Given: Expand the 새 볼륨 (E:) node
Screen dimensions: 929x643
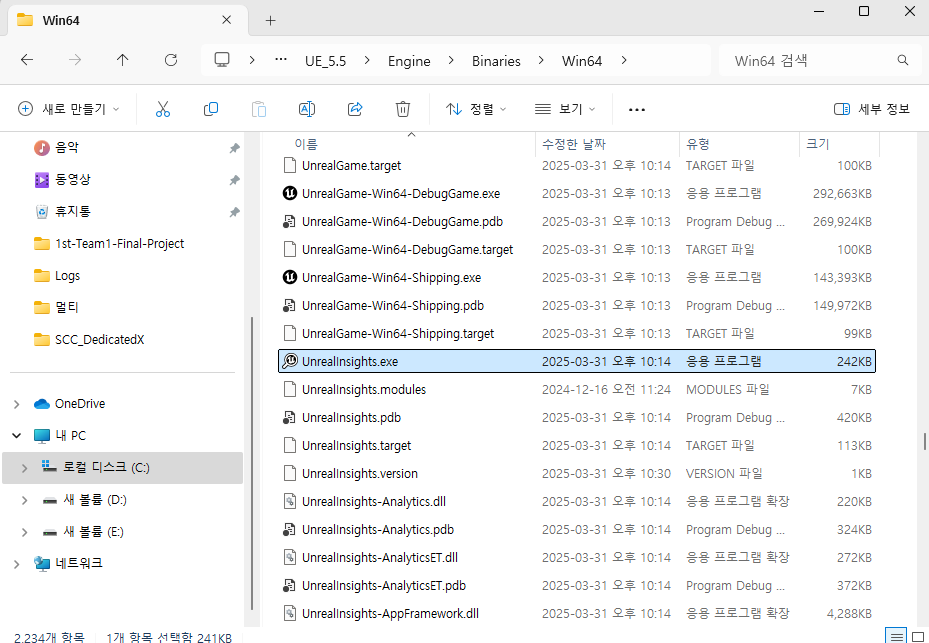Looking at the screenshot, I should [x=24, y=532].
